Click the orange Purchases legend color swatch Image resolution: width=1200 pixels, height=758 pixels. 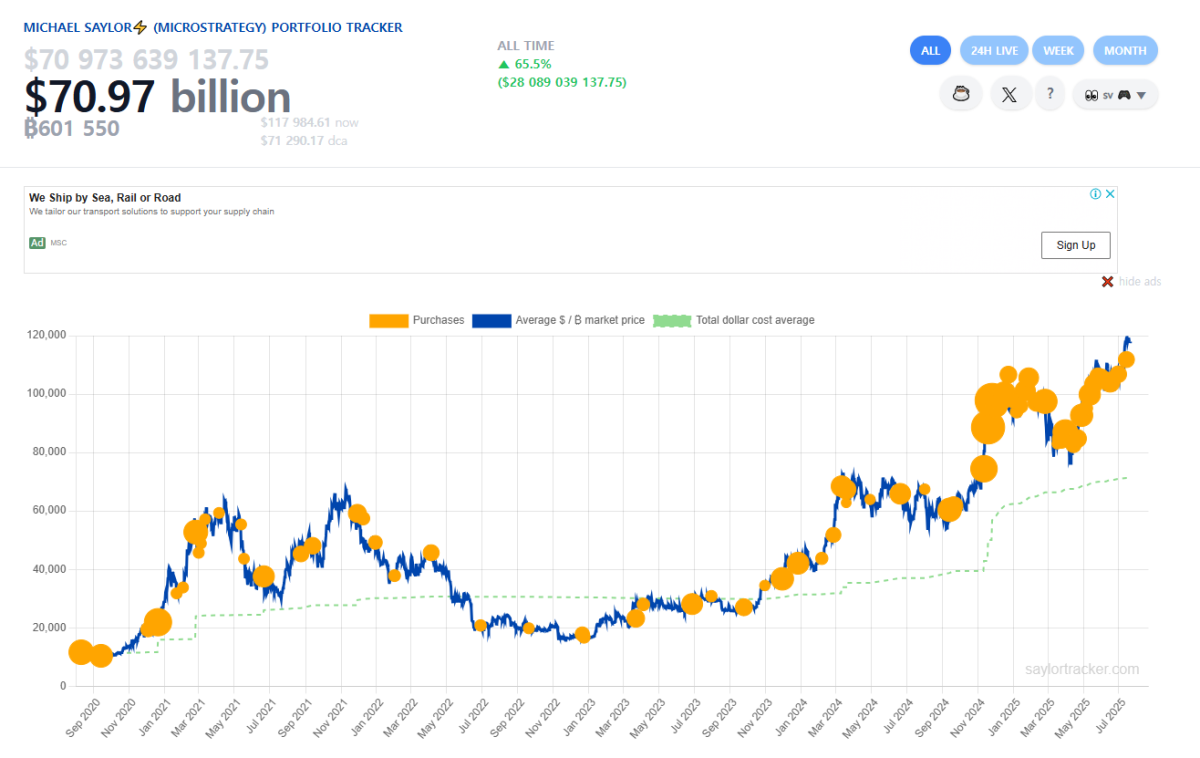coord(389,320)
